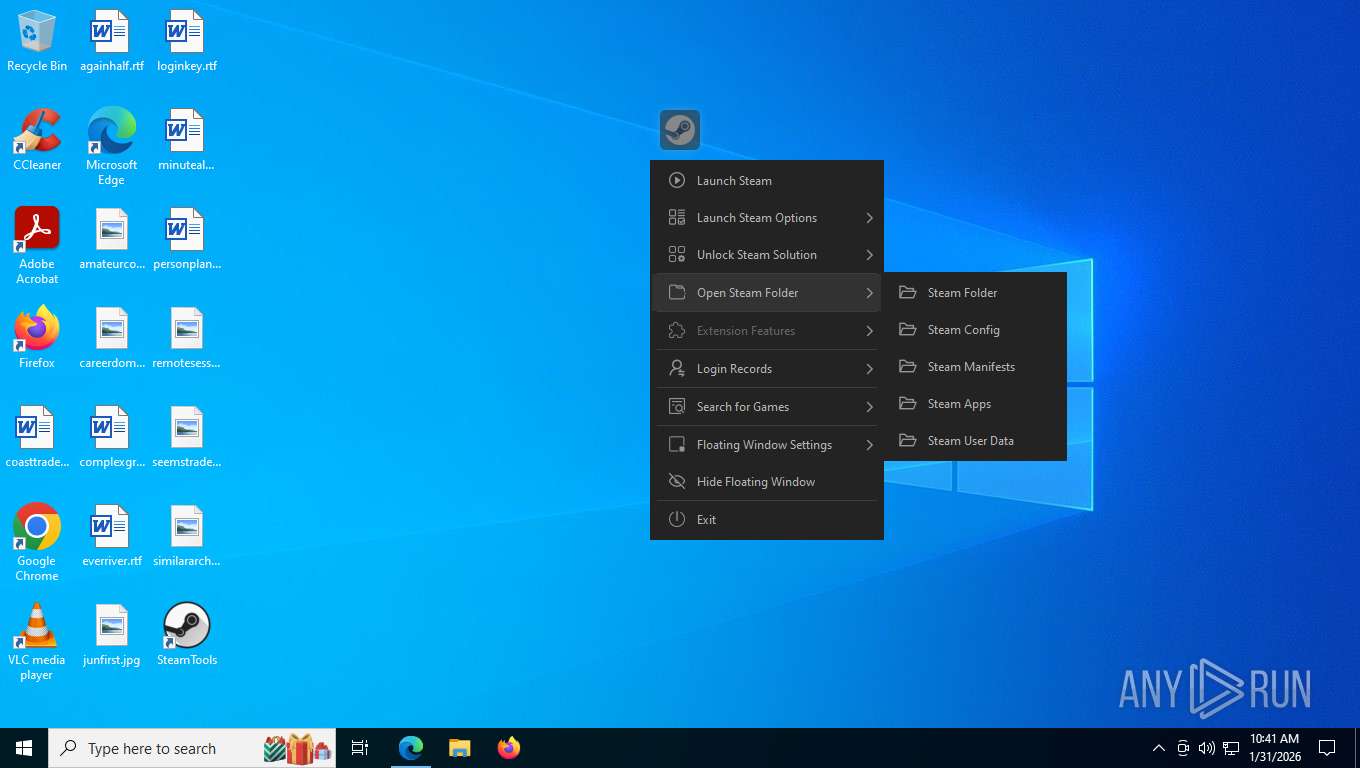Viewport: 1360px width, 768px height.
Task: Open Firefox from the taskbar
Action: click(509, 748)
